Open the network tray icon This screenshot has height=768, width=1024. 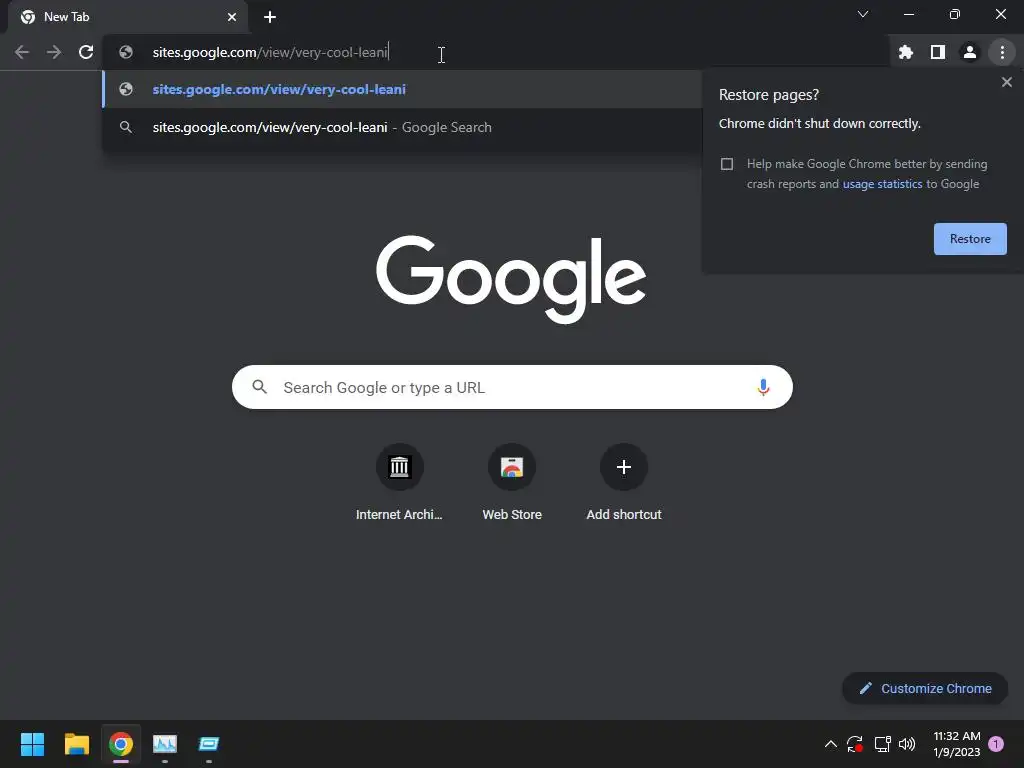(882, 744)
